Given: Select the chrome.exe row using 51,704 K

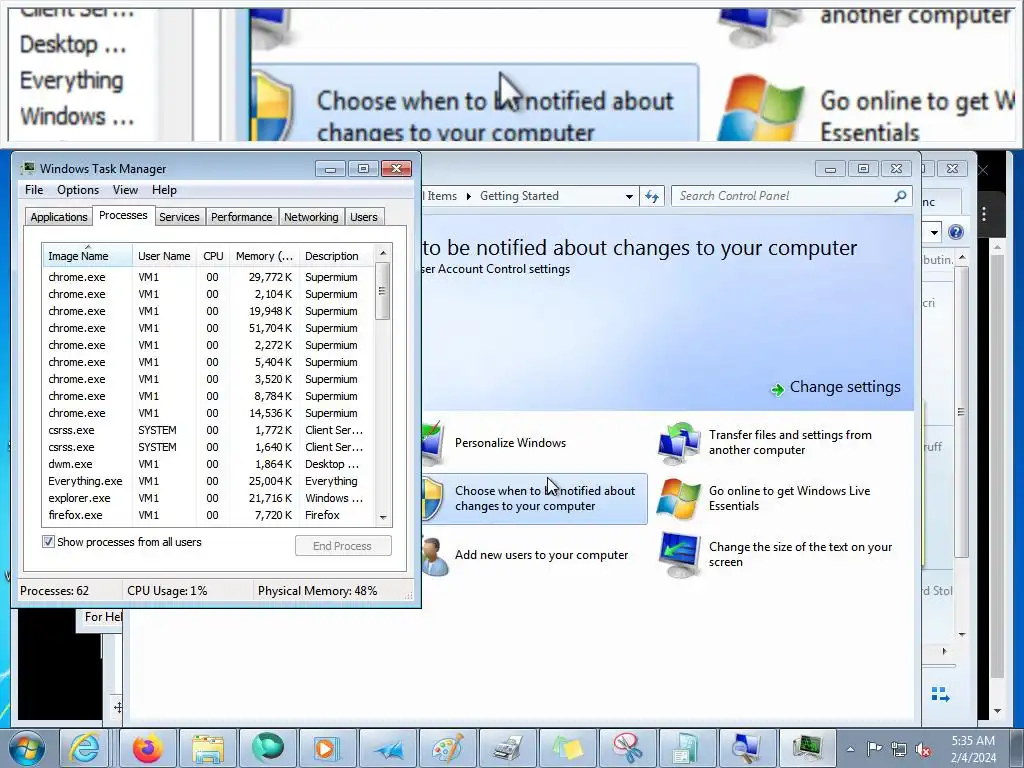Looking at the screenshot, I should coord(209,328).
